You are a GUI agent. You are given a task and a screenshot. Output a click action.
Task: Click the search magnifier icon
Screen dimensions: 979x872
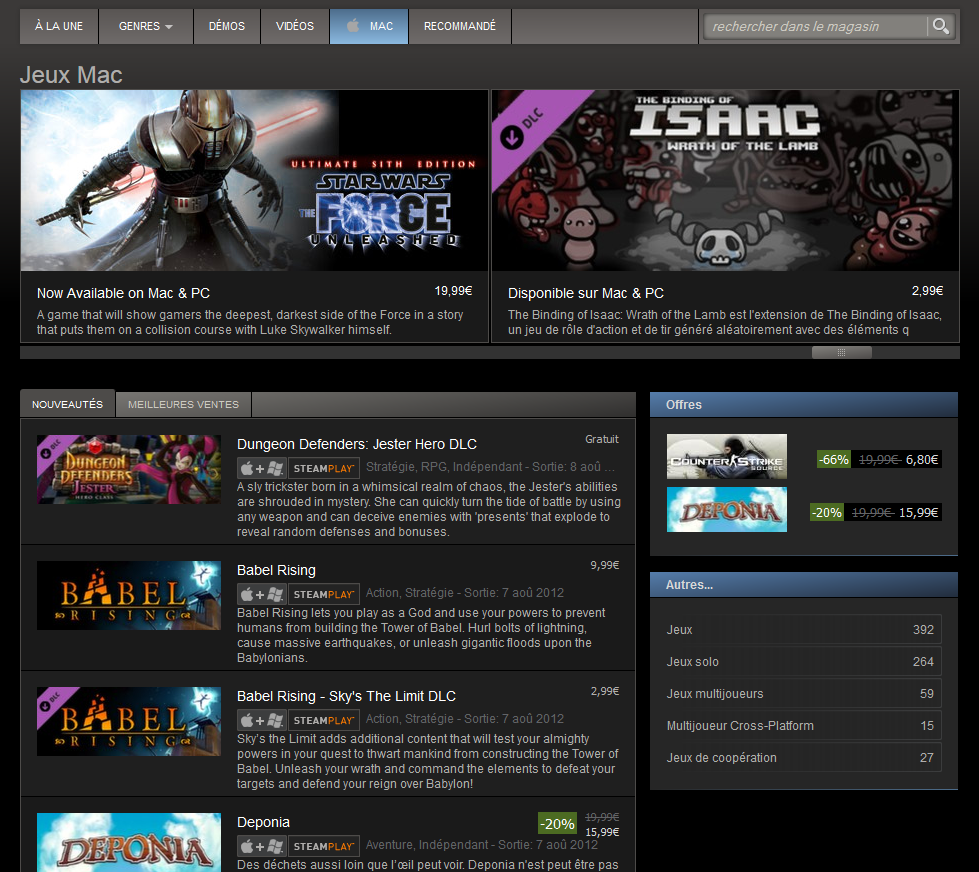tap(940, 26)
